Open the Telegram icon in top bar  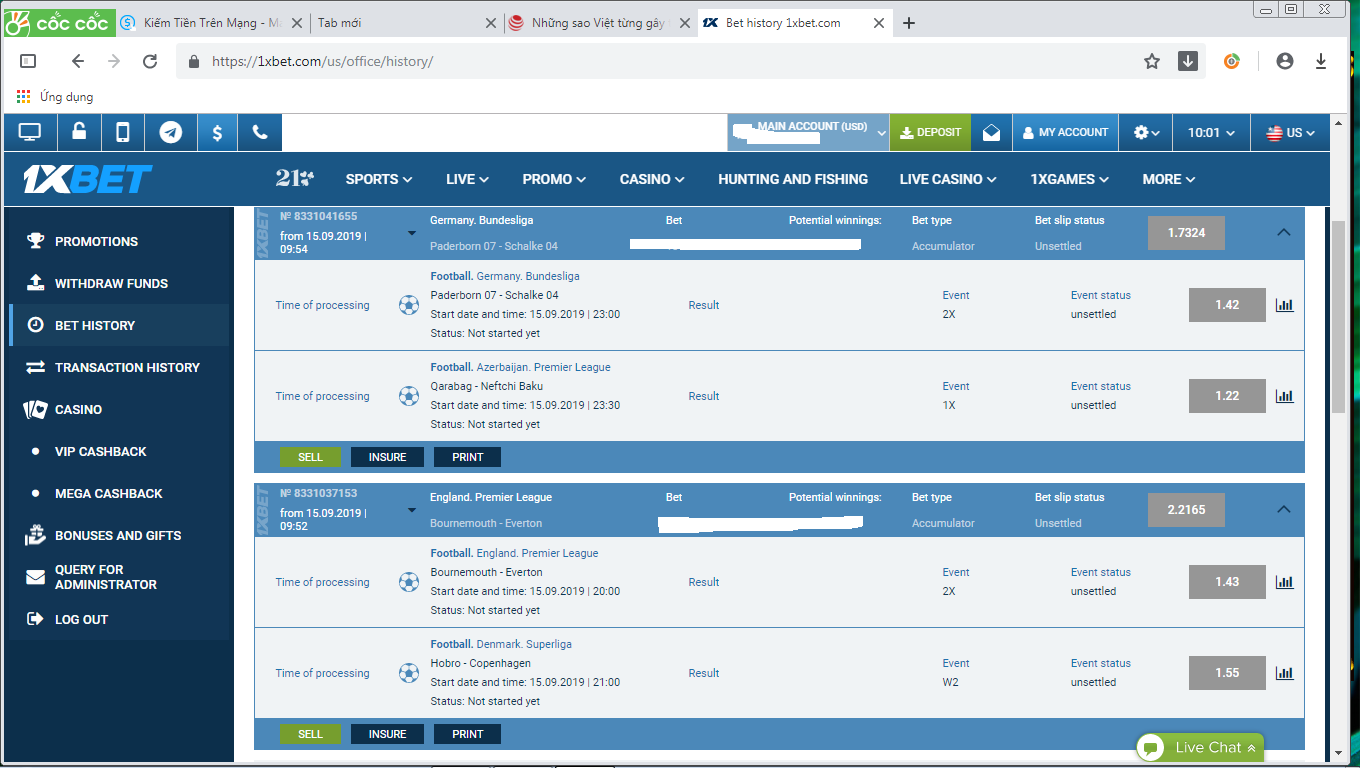click(x=171, y=132)
